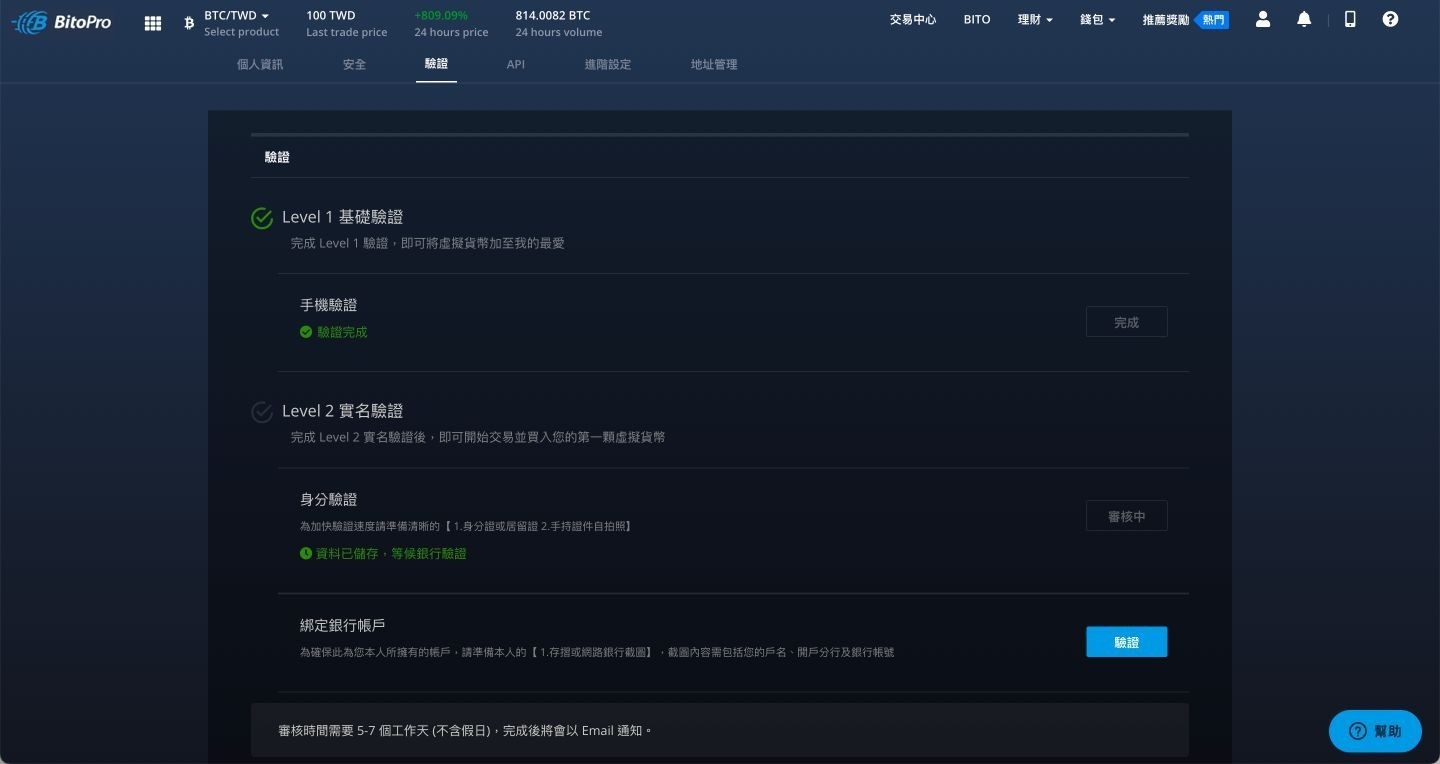Click the mobile app icon in top bar
The image size is (1440, 764).
(1350, 19)
